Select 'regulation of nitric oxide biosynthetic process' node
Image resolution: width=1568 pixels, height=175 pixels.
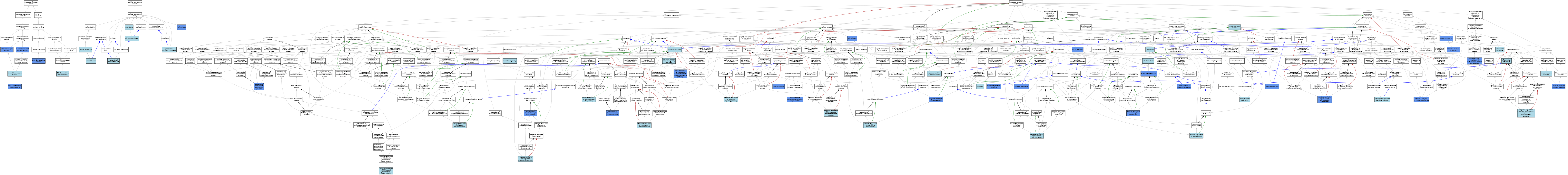coord(259,86)
